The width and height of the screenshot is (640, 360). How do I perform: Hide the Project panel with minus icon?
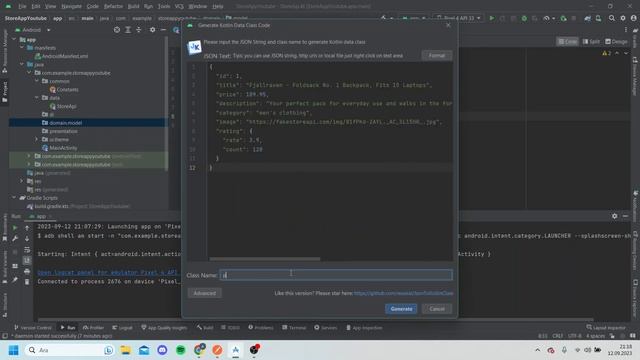(x=163, y=30)
